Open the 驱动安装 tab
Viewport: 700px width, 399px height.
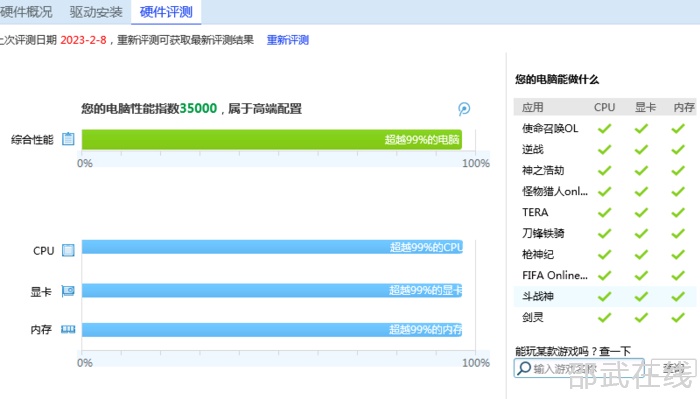96,12
